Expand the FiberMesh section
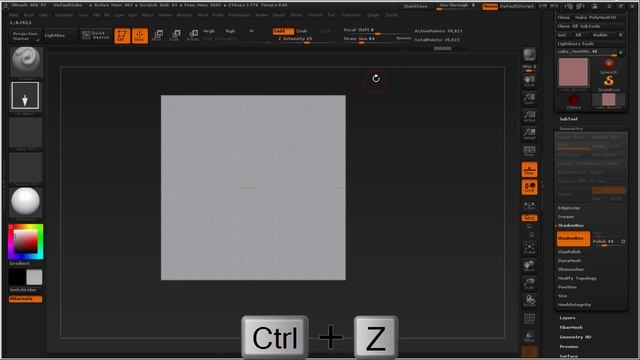Screen dimensions: 640x360 (571, 327)
